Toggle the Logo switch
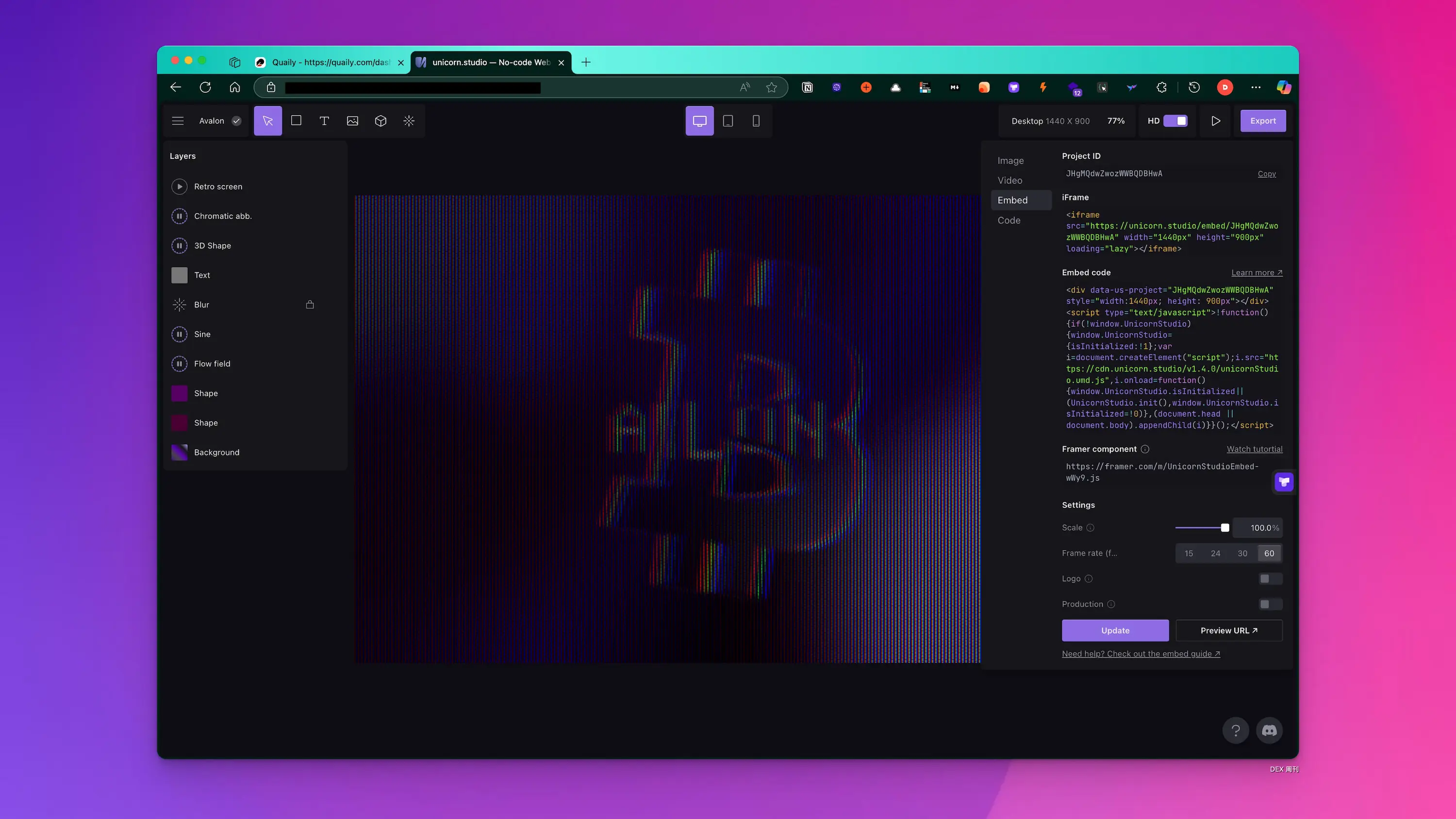1456x819 pixels. (x=1270, y=579)
